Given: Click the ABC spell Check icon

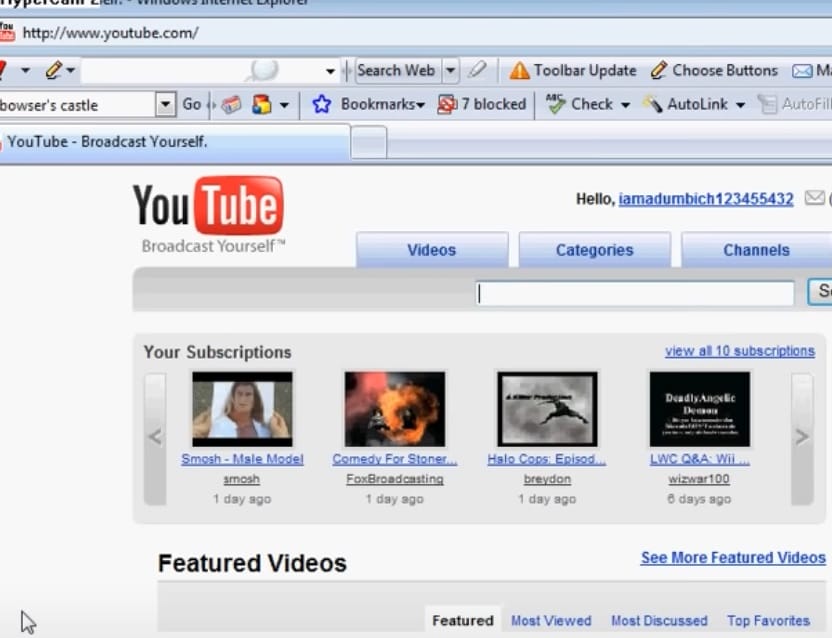Looking at the screenshot, I should [x=556, y=104].
